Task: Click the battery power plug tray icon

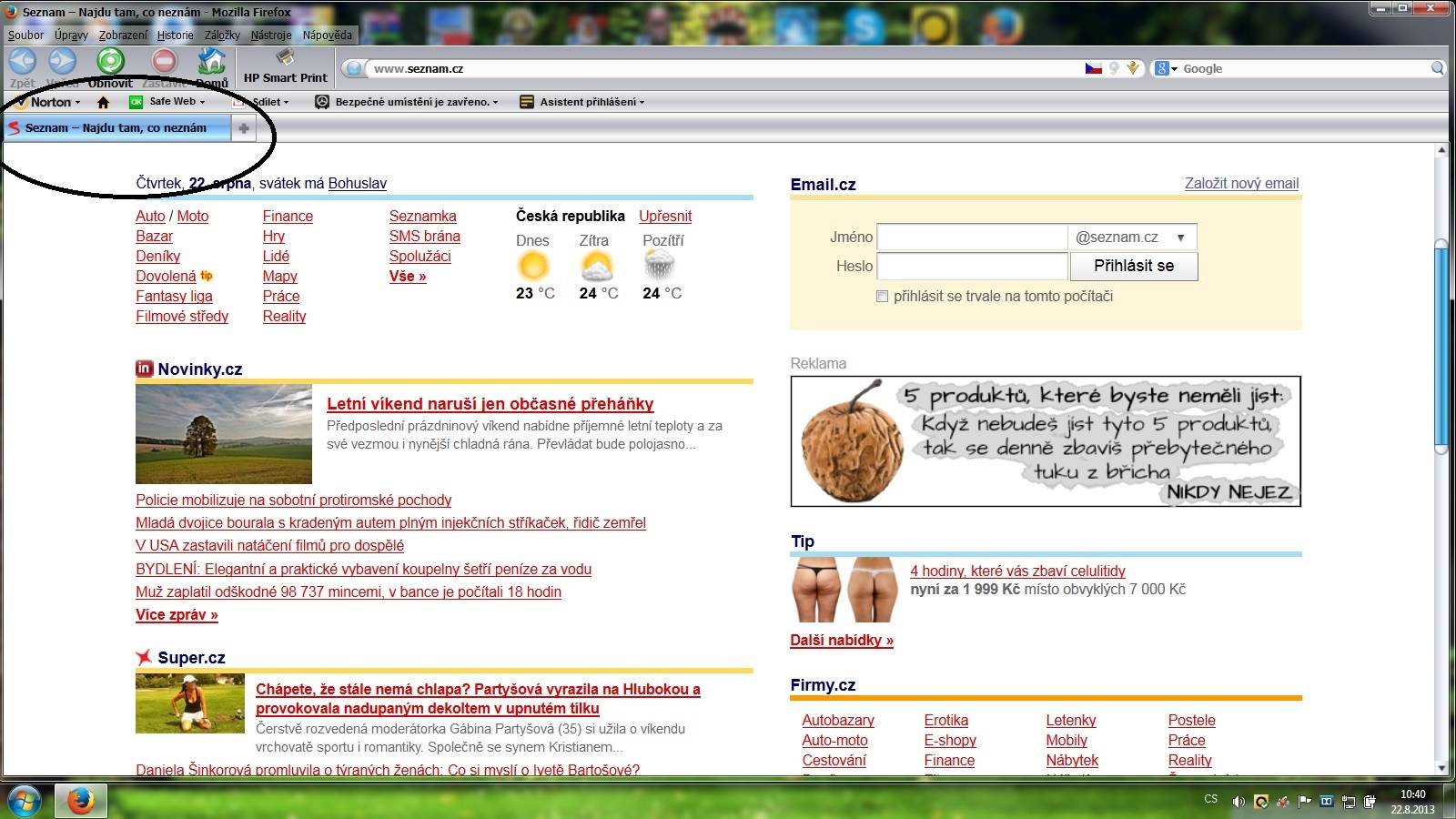Action: coord(1370,802)
